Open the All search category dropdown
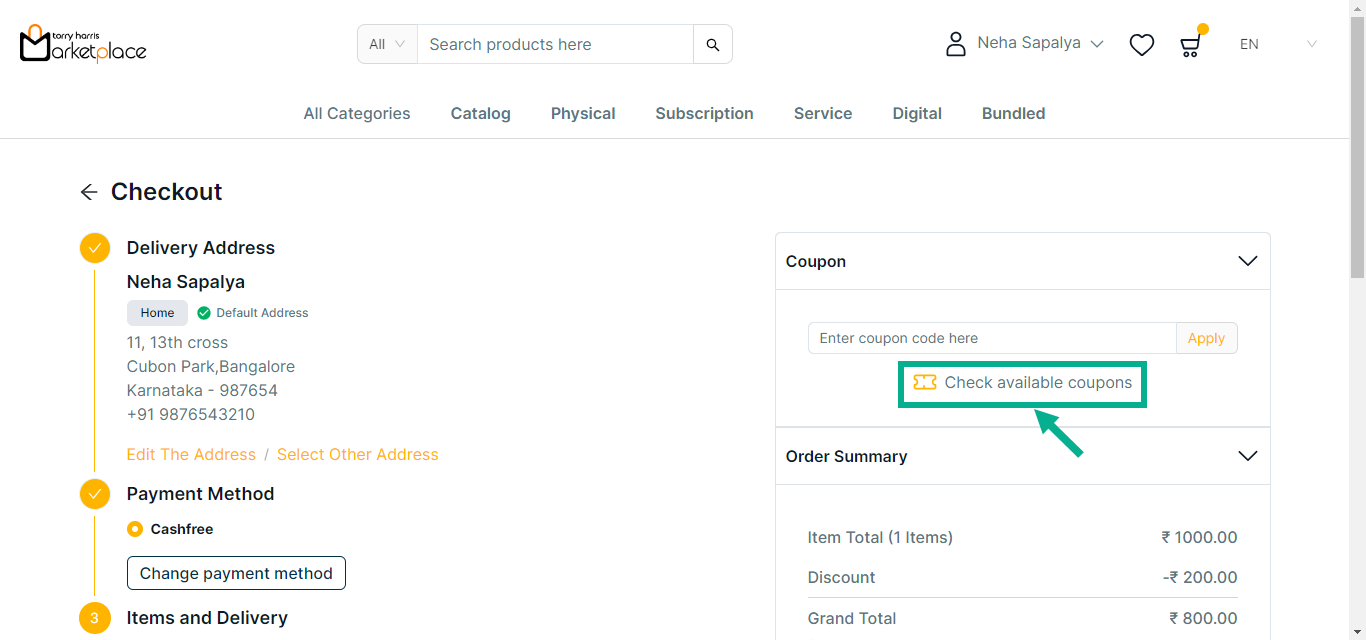The width and height of the screenshot is (1366, 640). coord(387,44)
